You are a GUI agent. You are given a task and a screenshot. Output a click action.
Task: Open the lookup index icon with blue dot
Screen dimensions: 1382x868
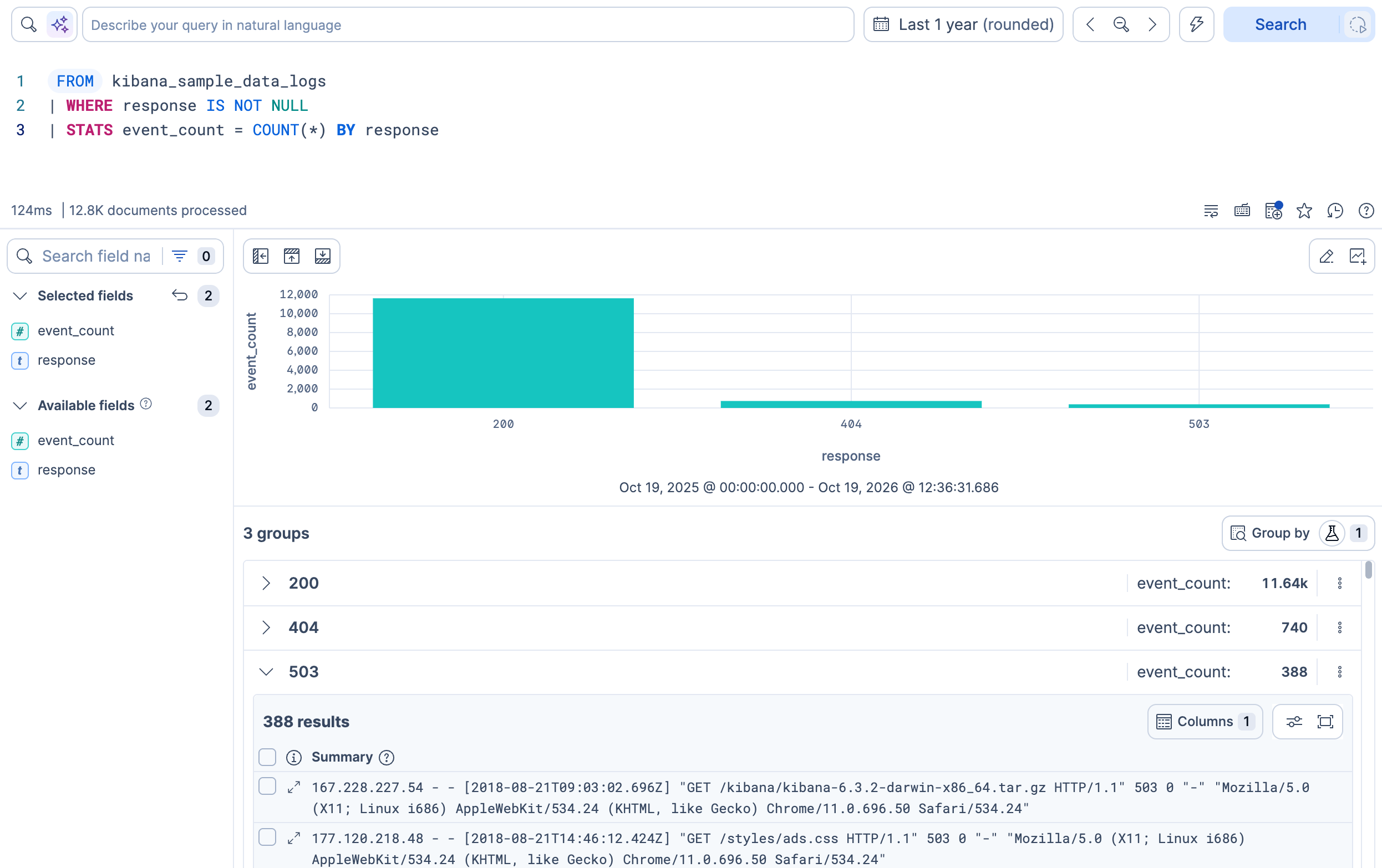click(1273, 211)
